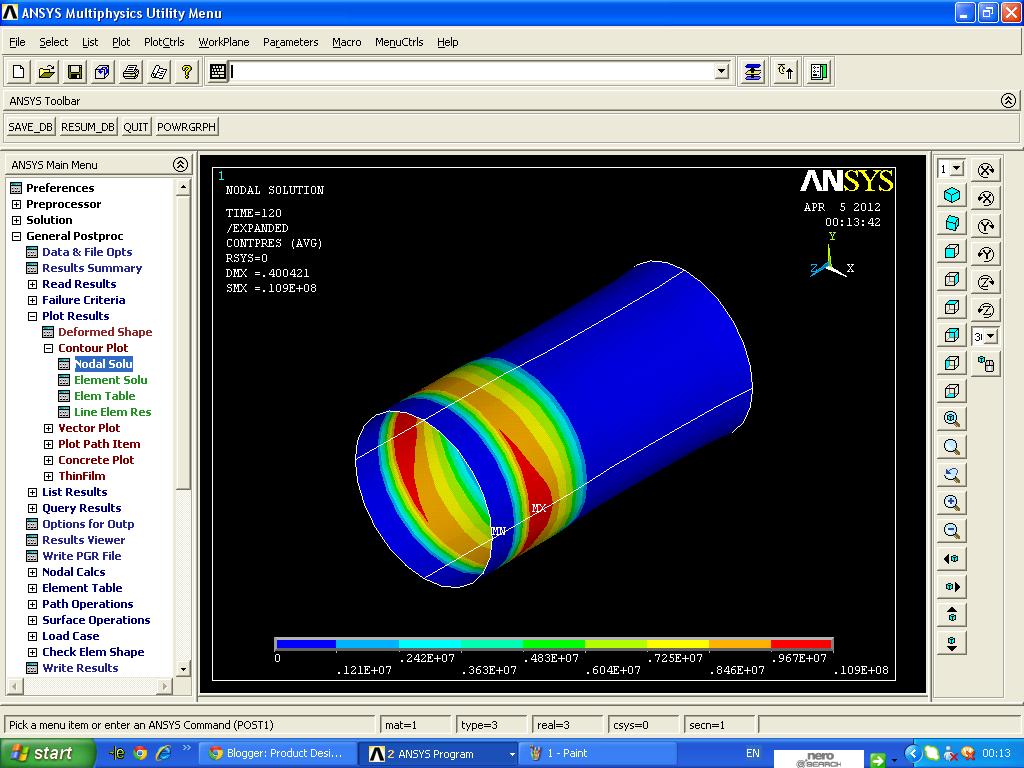Viewport: 1024px width, 768px height.
Task: Click the Contact Manager icon
Action: 818,72
